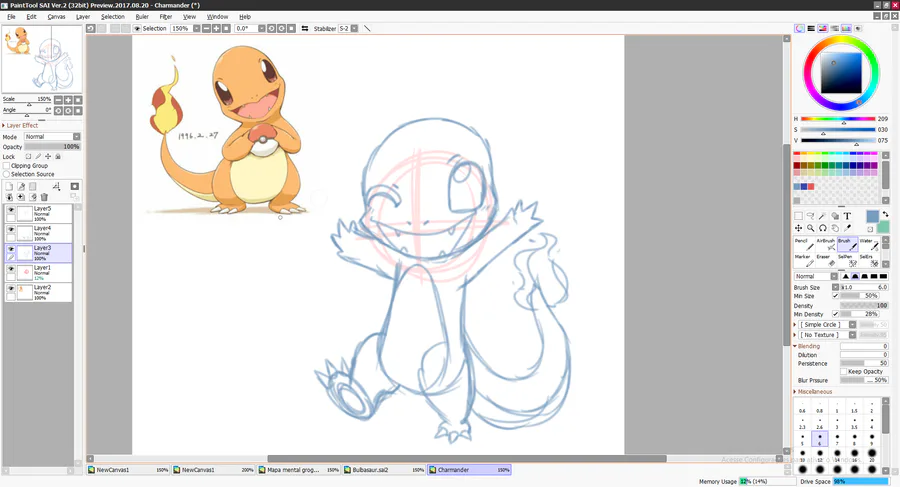900x487 pixels.
Task: Select the Selection Source radio button
Action: coord(7,174)
